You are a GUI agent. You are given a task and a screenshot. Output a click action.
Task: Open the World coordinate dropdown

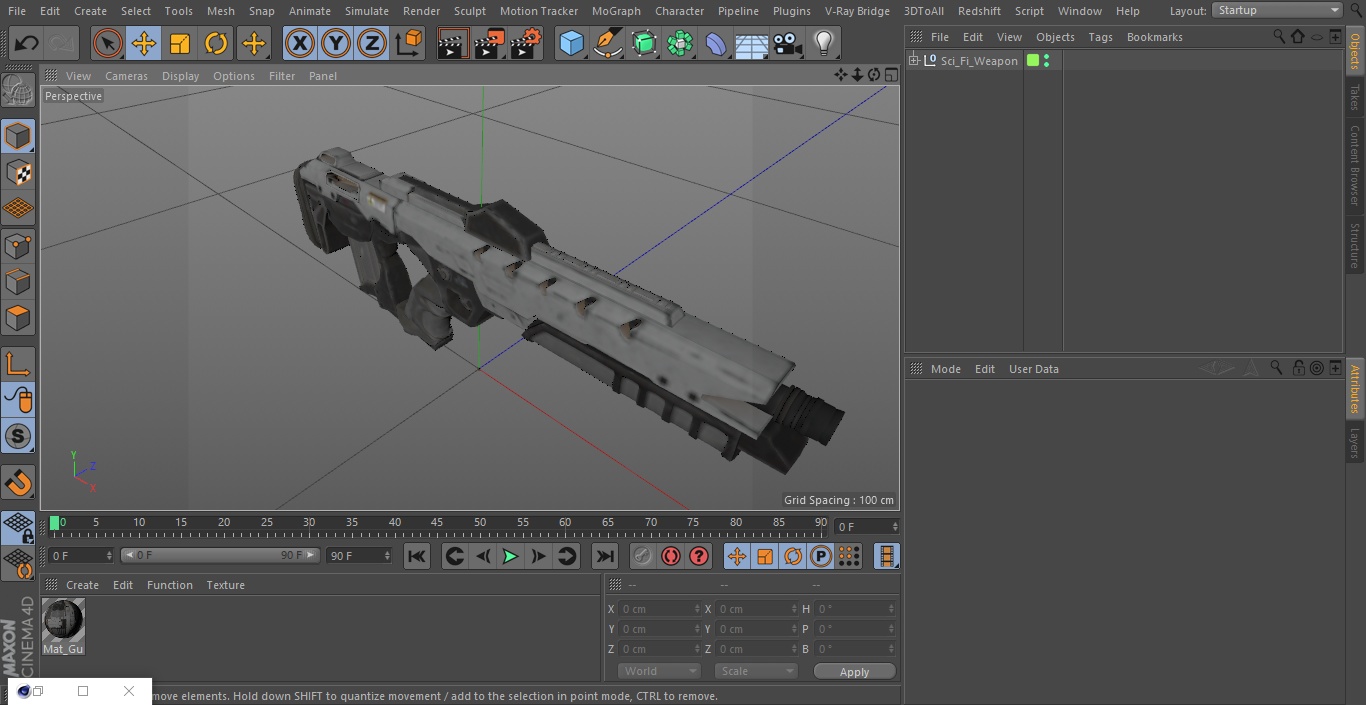(x=659, y=671)
